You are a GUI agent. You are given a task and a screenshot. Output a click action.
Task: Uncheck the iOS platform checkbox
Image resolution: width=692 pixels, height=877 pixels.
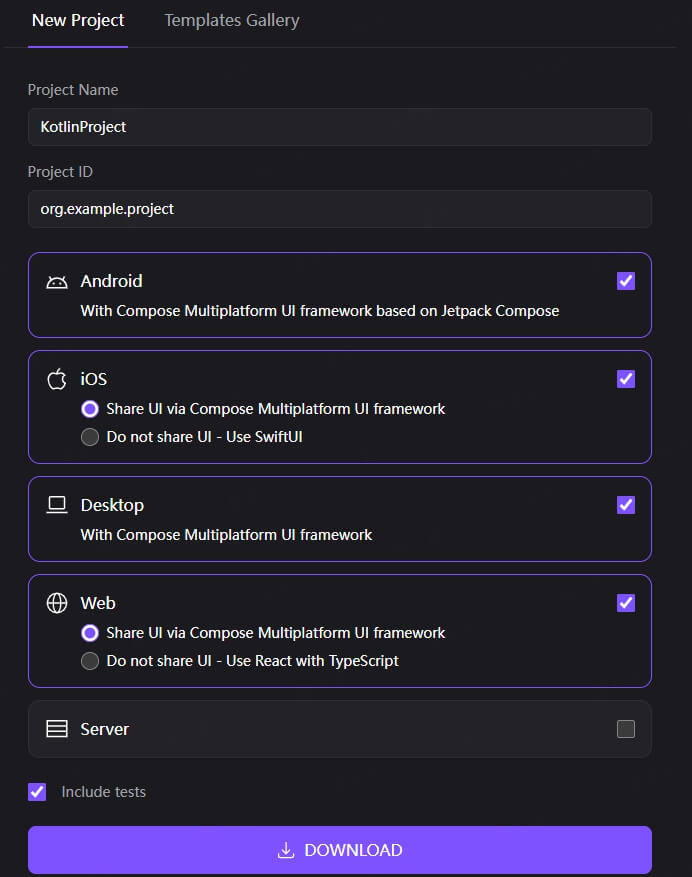626,379
